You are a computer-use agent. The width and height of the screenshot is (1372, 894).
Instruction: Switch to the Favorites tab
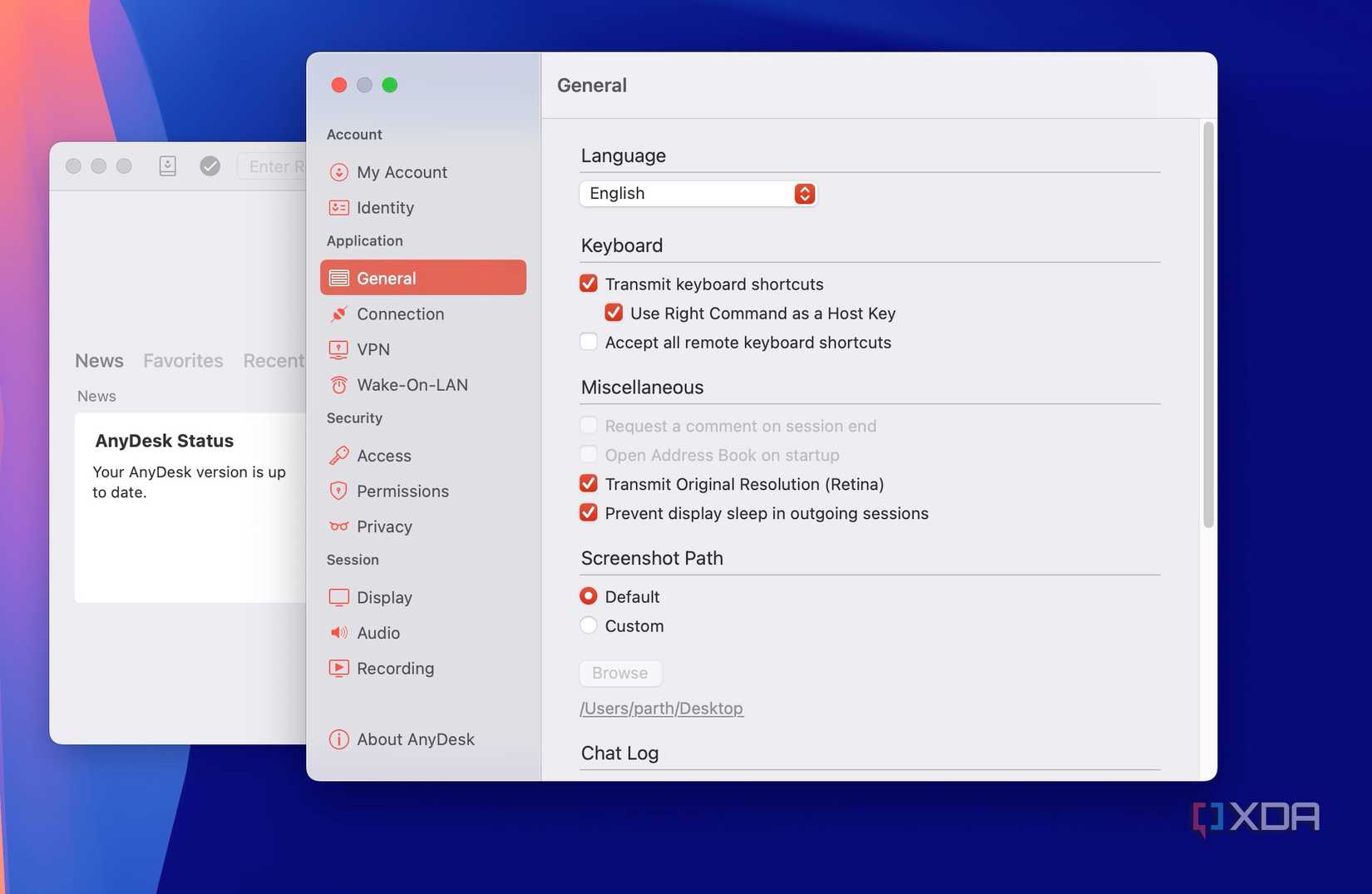tap(183, 361)
